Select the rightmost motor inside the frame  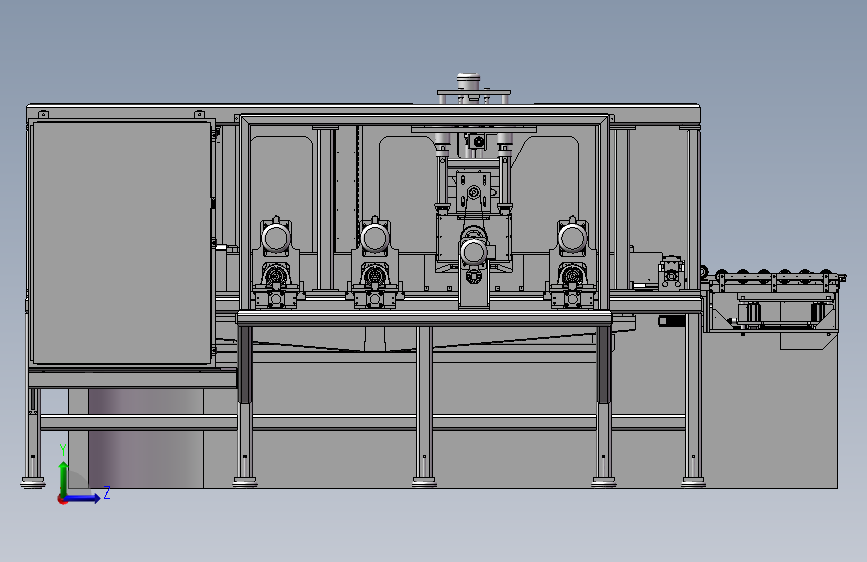point(572,238)
